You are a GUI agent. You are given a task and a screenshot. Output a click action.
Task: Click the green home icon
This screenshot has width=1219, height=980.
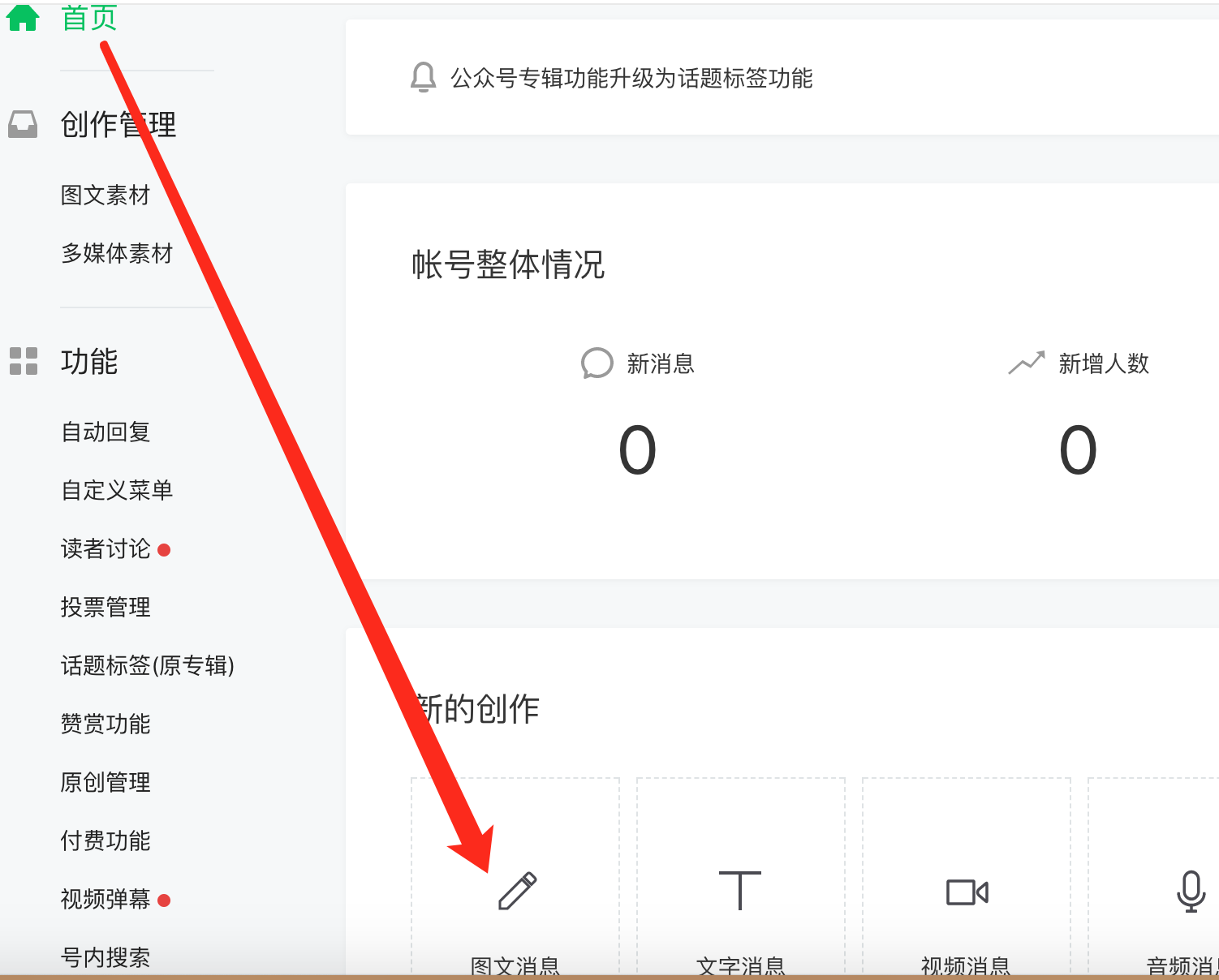click(x=23, y=17)
